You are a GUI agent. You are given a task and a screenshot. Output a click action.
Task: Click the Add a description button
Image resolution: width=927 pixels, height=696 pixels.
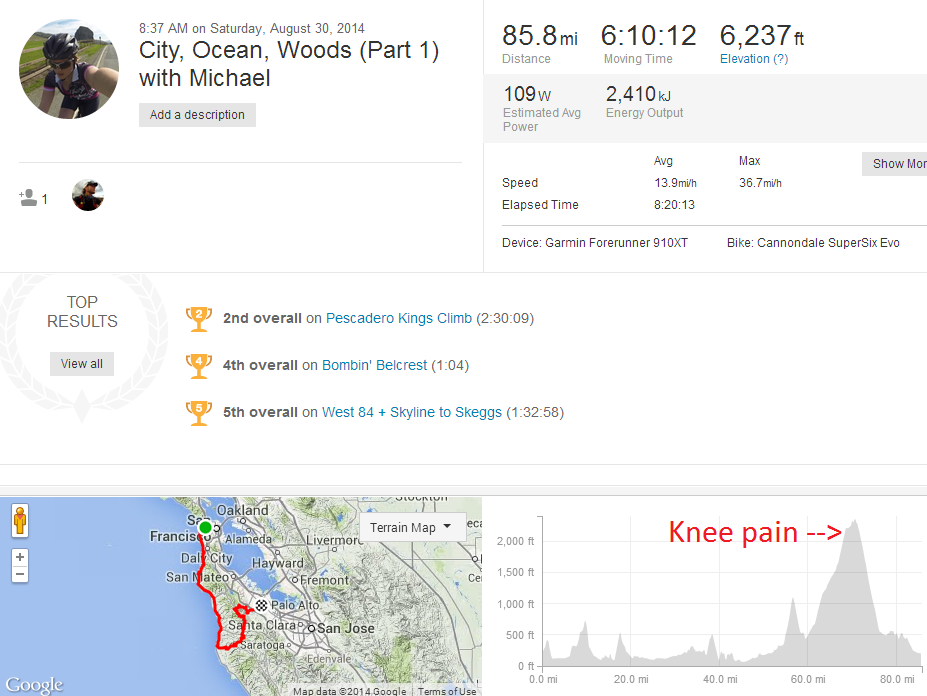197,115
